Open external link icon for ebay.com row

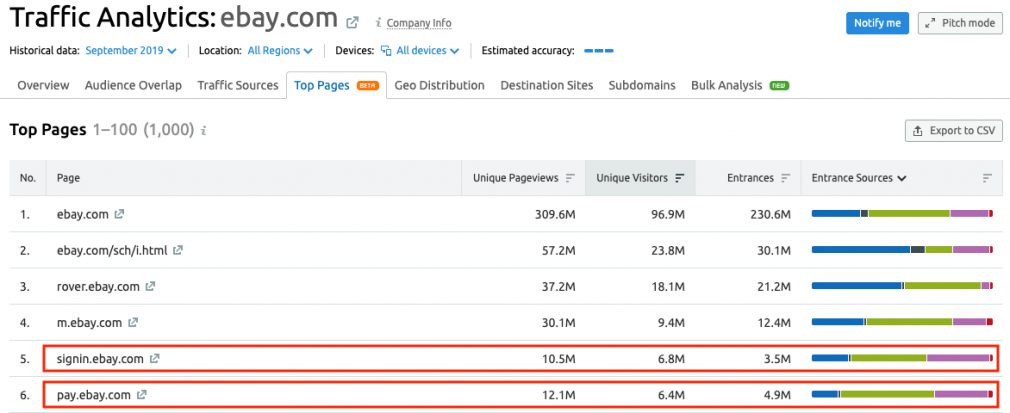tap(119, 215)
